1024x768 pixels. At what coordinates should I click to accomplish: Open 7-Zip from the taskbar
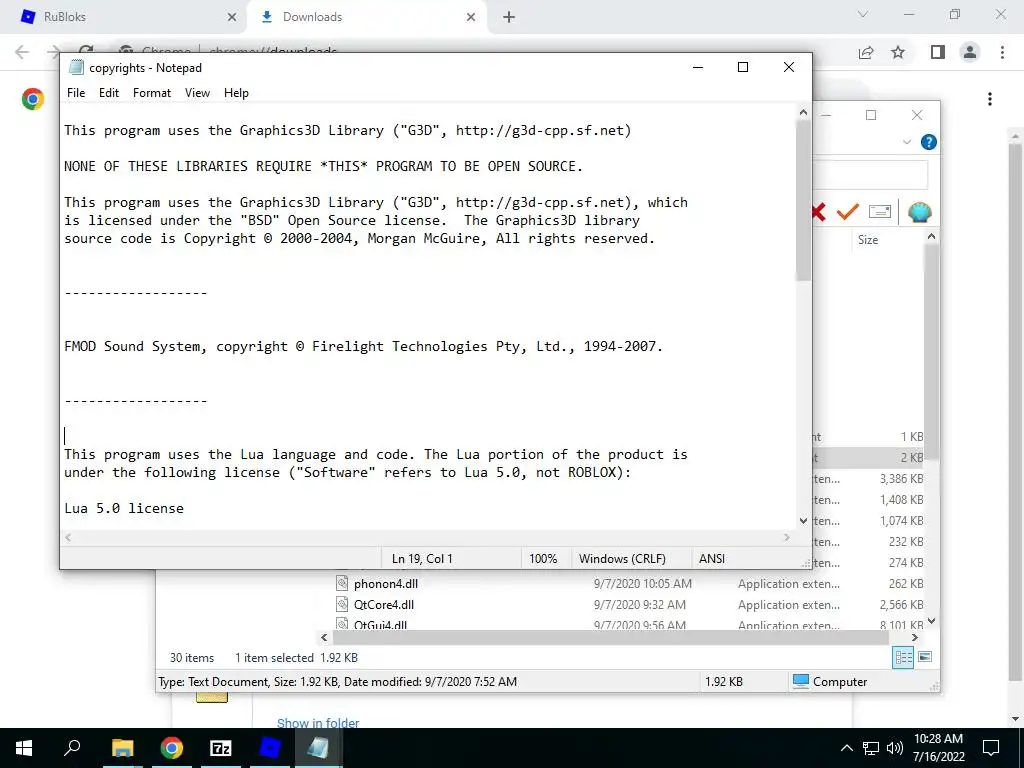[220, 748]
